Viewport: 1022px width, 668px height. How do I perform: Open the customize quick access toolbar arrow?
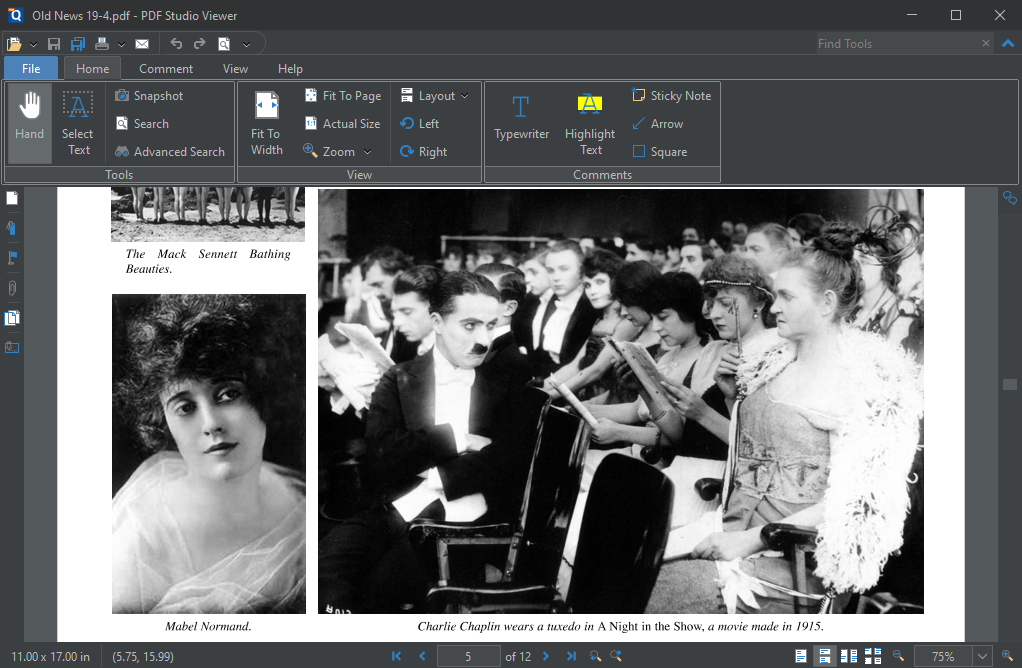(246, 44)
